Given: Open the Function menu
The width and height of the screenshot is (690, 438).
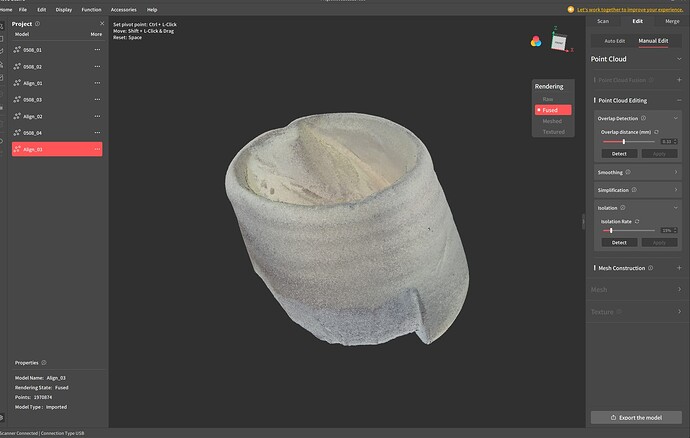Looking at the screenshot, I should coord(91,10).
